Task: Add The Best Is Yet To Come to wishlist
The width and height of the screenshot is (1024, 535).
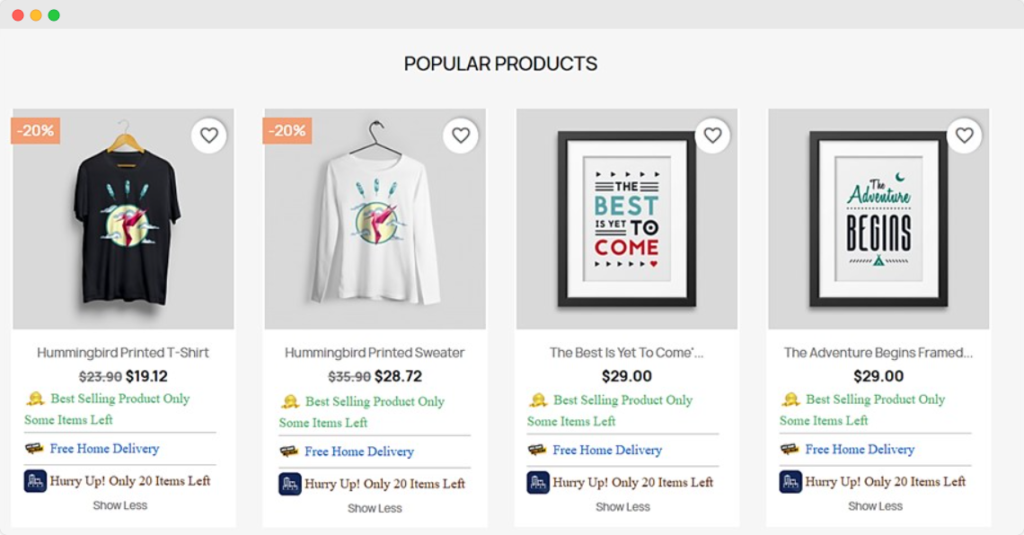Action: pyautogui.click(x=713, y=135)
